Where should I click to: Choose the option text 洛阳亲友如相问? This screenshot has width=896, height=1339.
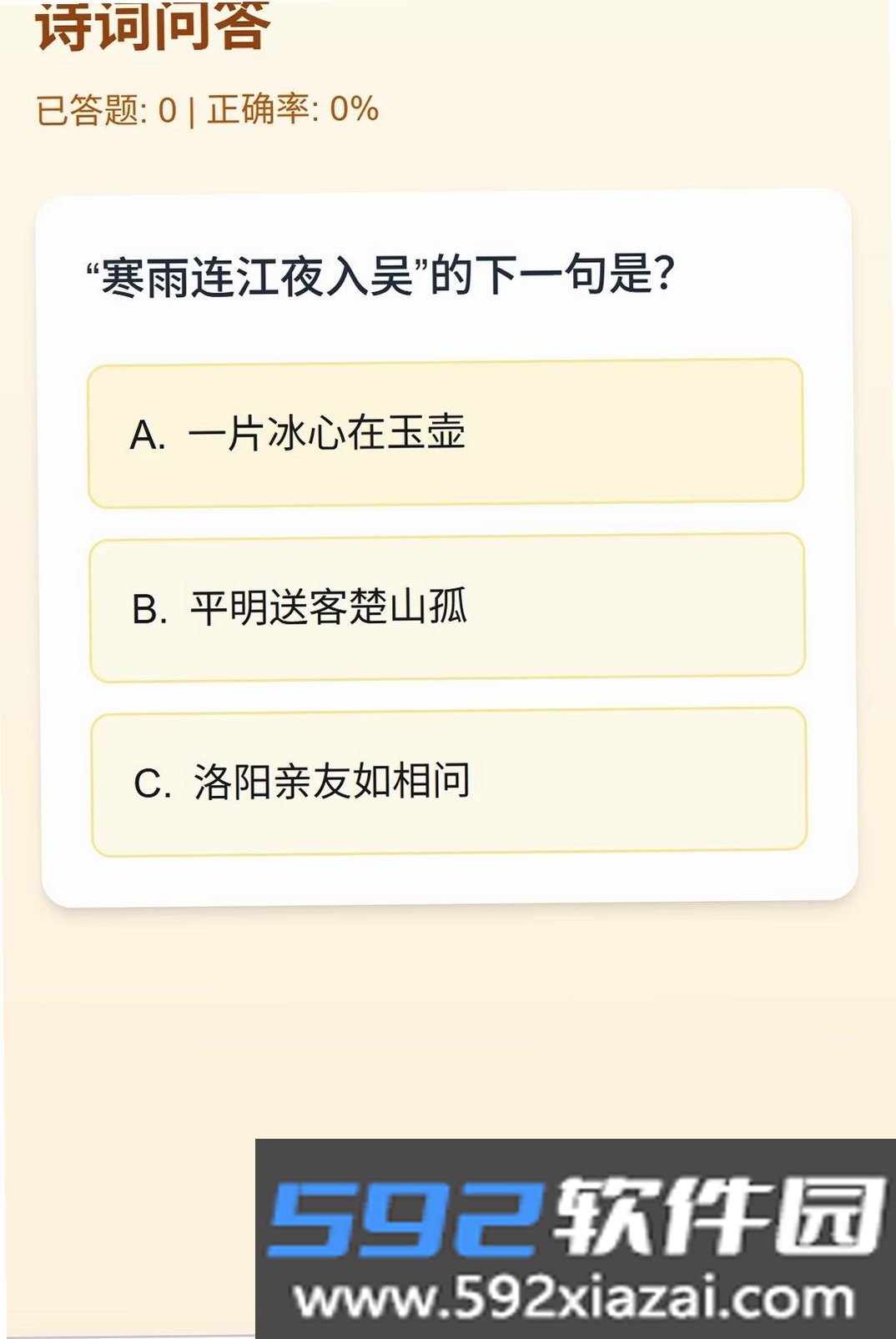point(332,781)
